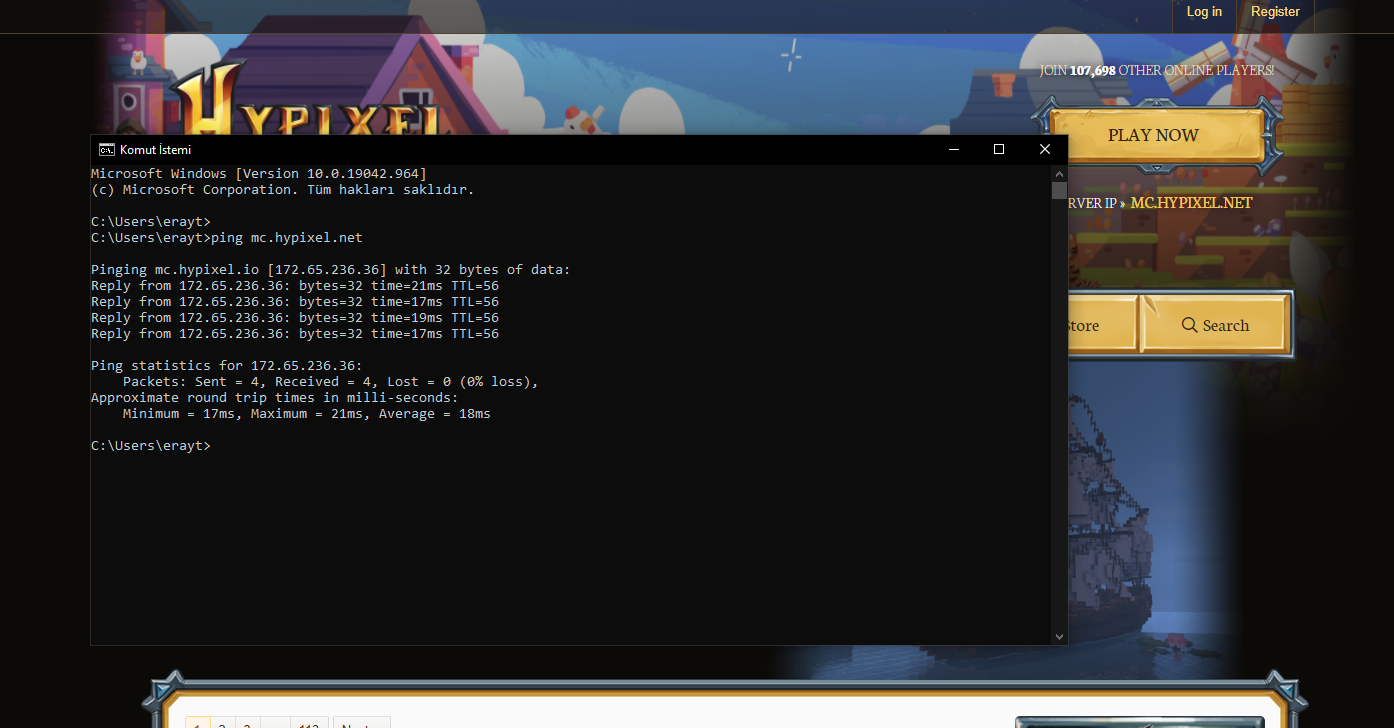Viewport: 1394px width, 728px height.
Task: Click the Command Prompt title bar icon
Action: tap(106, 150)
